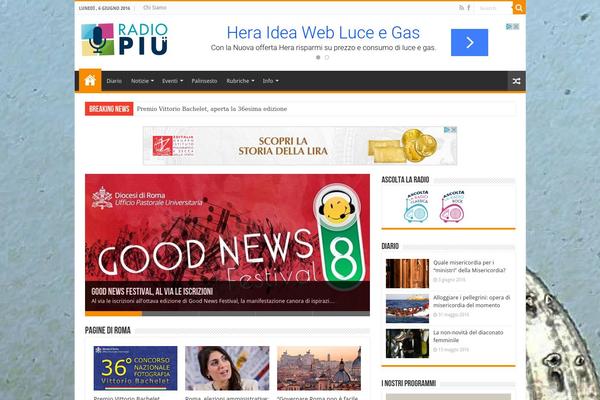
Task: Listen to La Radio Classica icon
Action: [416, 206]
